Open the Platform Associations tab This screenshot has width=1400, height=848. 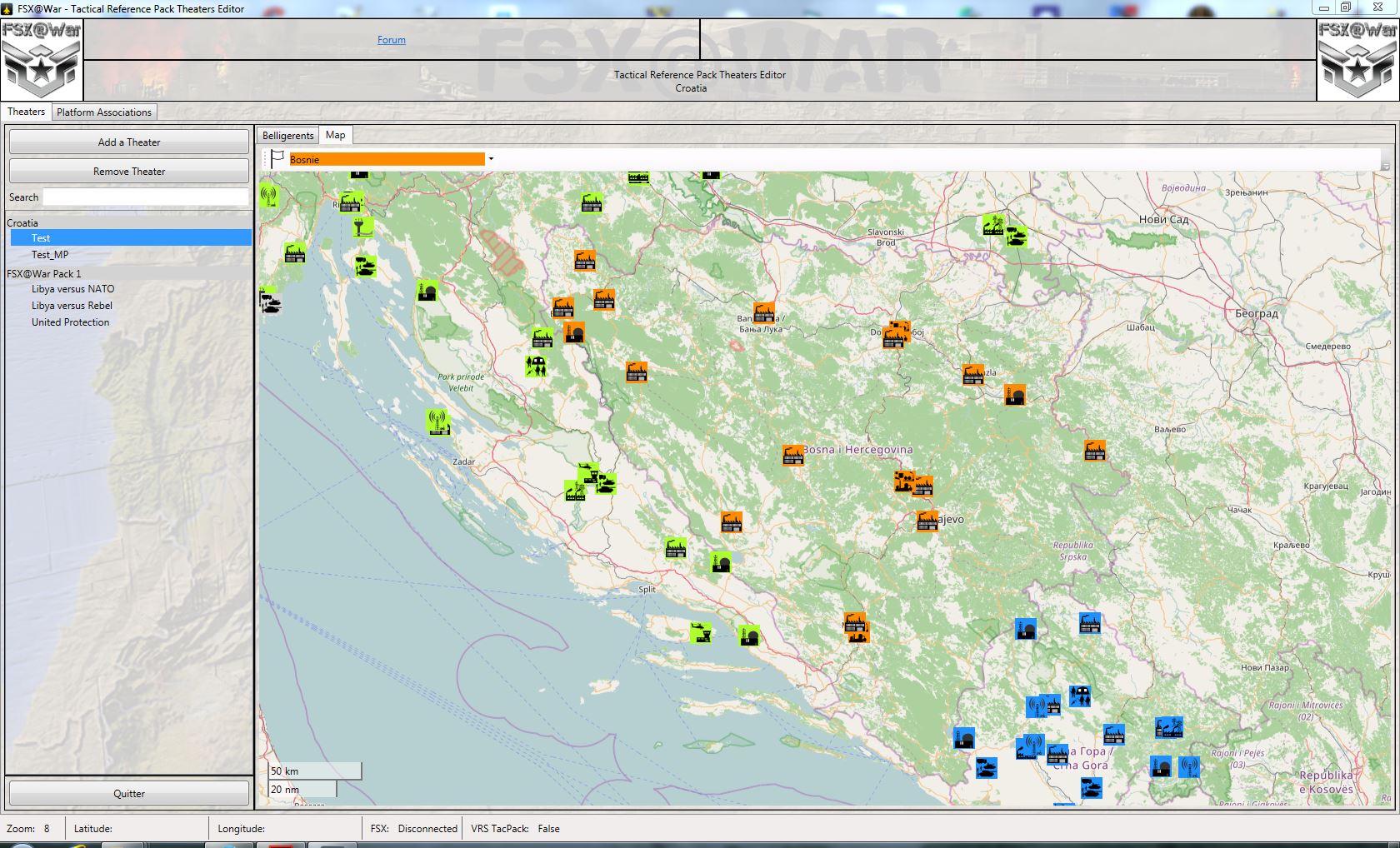104,112
